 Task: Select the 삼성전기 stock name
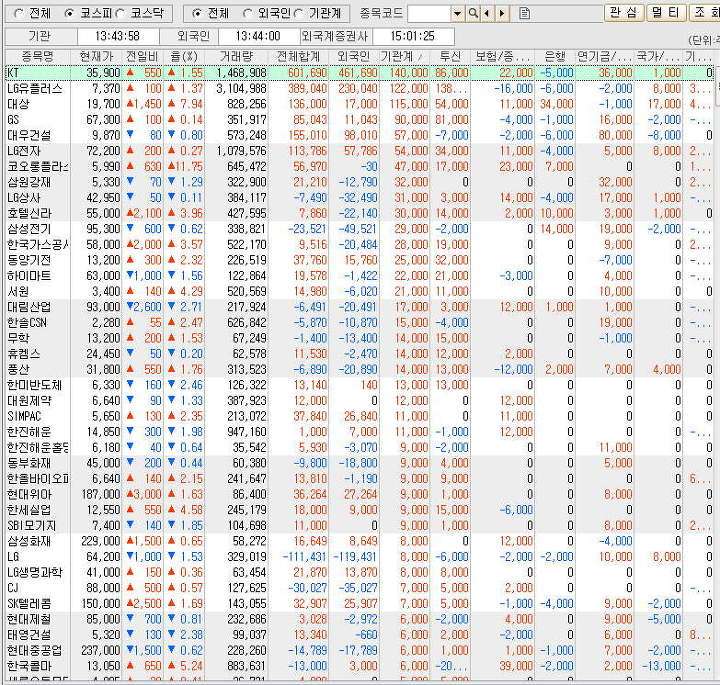(x=29, y=229)
